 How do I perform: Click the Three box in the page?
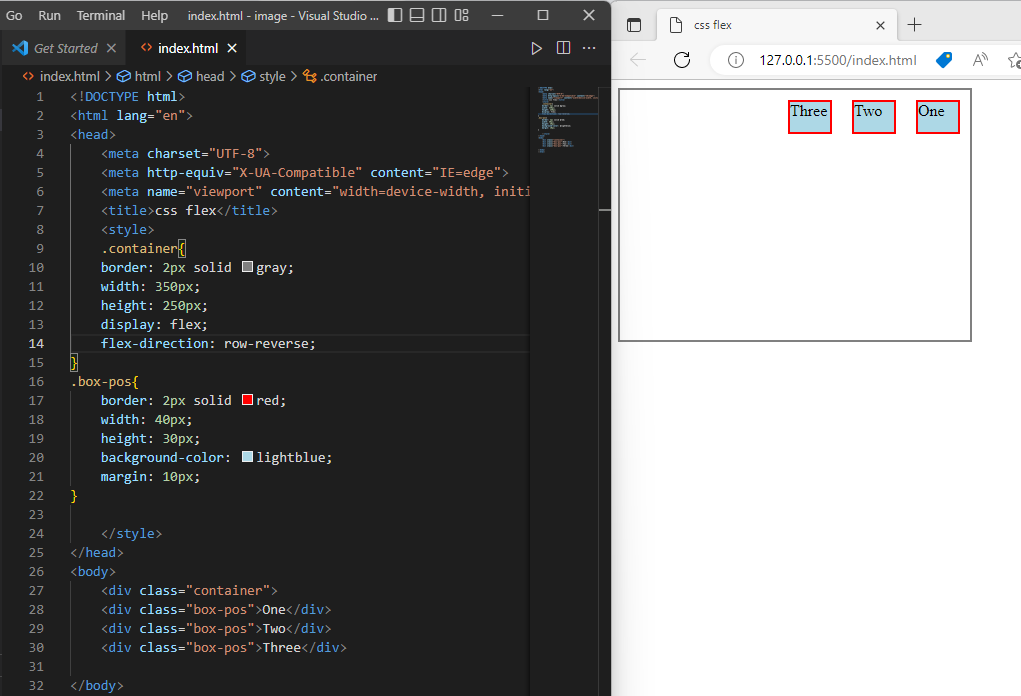pyautogui.click(x=809, y=117)
